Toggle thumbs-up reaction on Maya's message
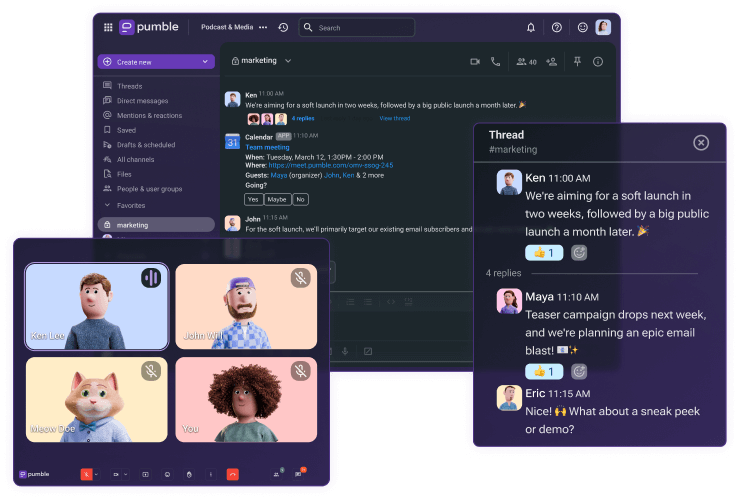This screenshot has width=740, height=500. tap(544, 371)
